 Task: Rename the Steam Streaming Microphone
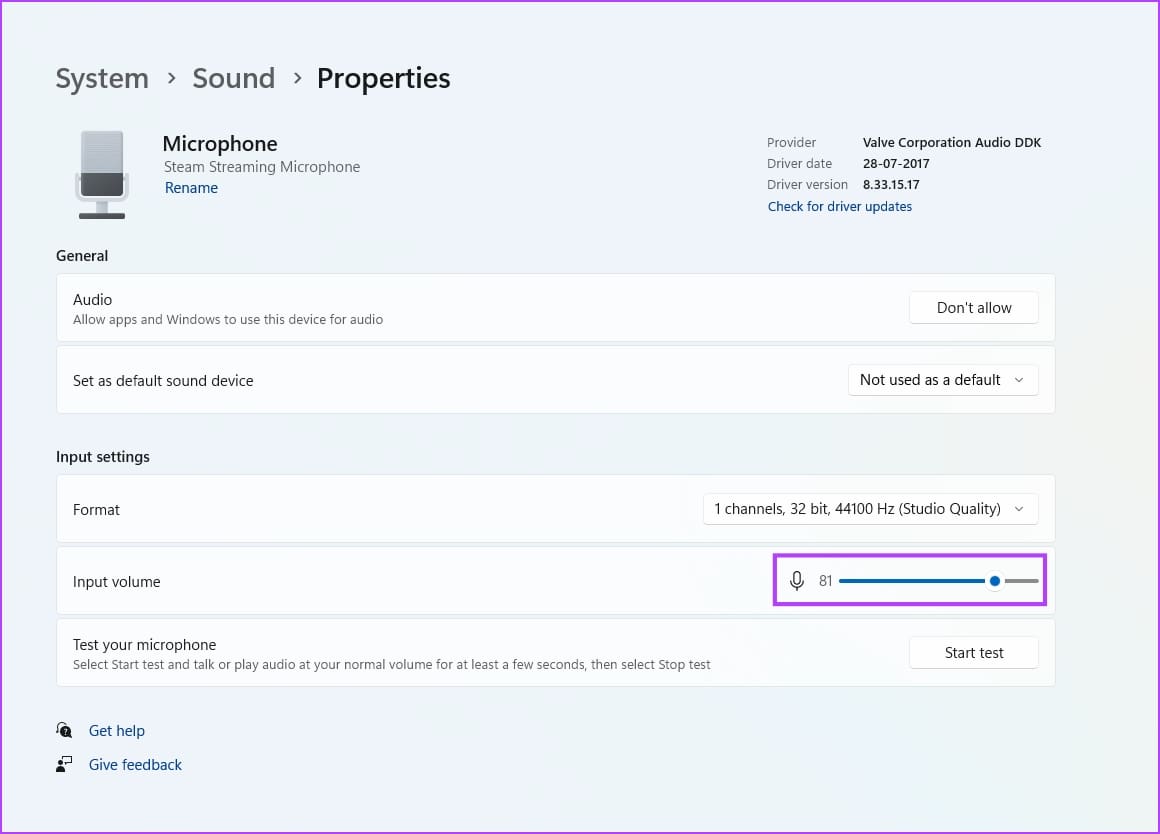(x=191, y=187)
